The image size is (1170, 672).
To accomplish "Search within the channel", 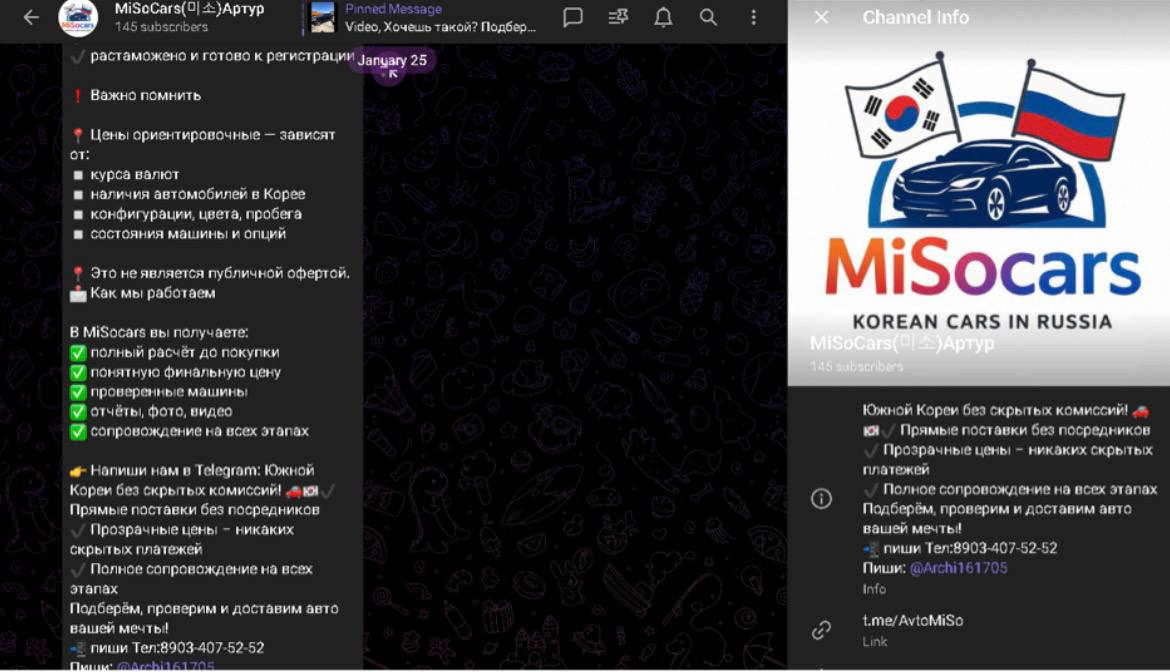I will pyautogui.click(x=708, y=18).
